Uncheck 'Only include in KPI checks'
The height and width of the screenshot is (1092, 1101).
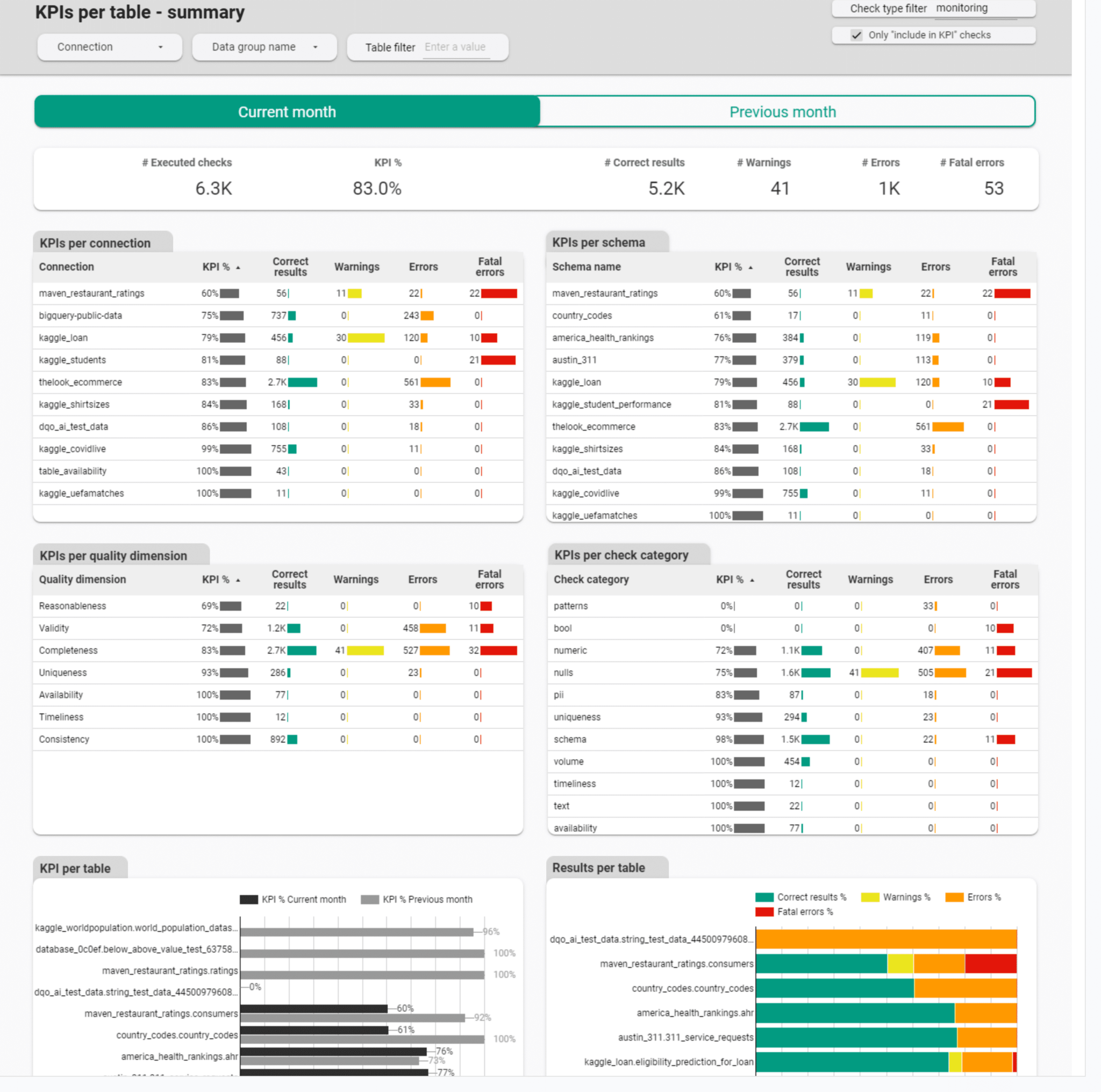pos(856,35)
